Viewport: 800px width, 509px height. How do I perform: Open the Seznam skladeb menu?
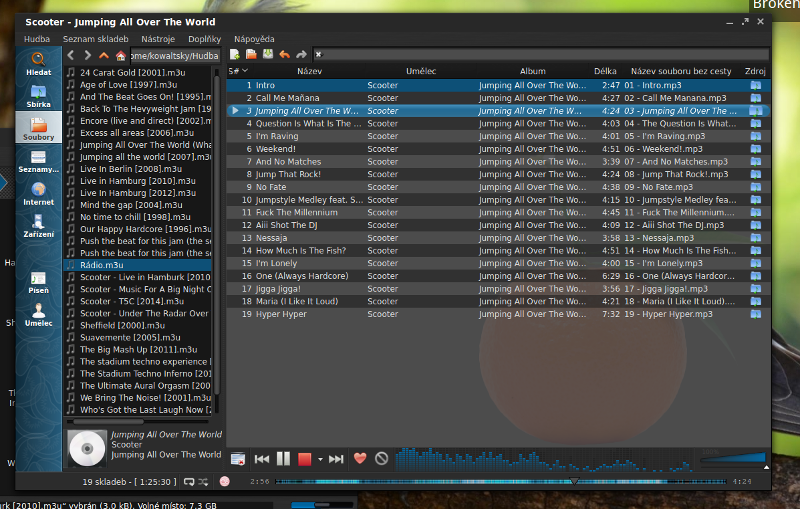pyautogui.click(x=95, y=39)
